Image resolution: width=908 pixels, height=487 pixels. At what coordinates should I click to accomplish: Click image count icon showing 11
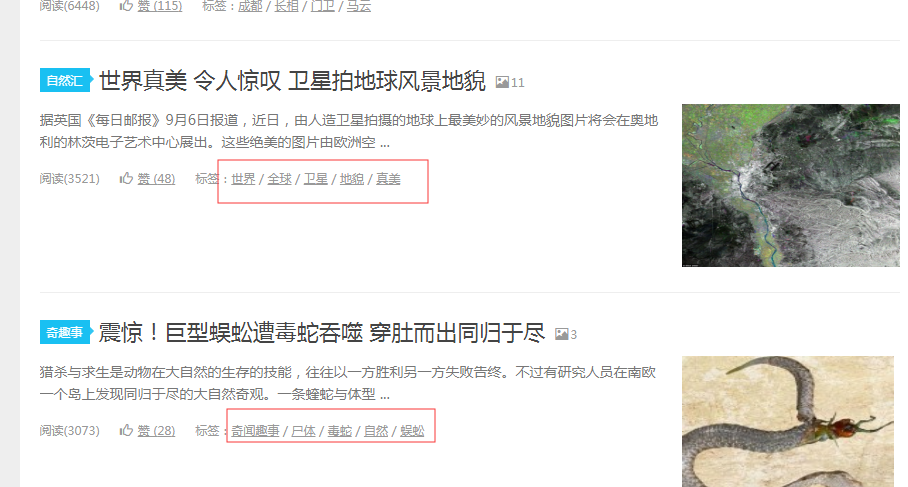[502, 82]
